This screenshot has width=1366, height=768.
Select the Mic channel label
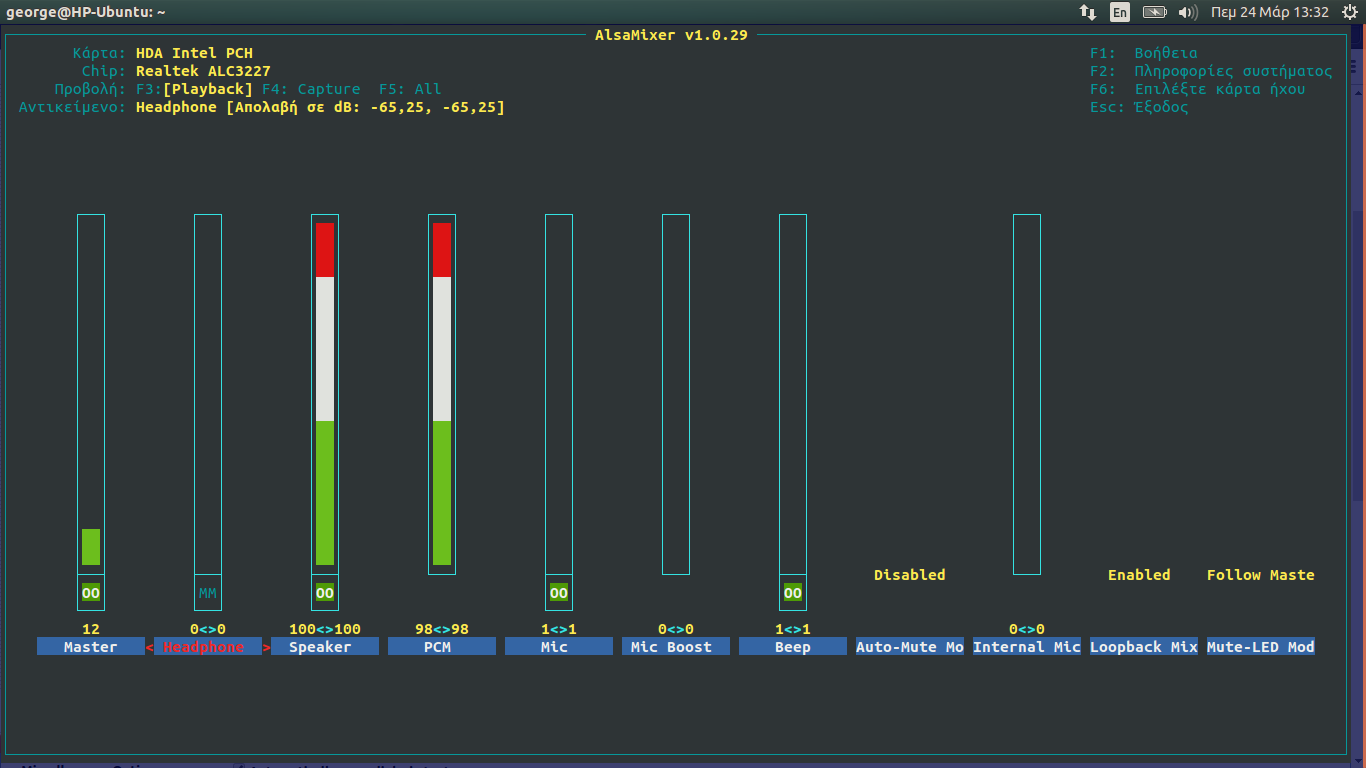pos(559,647)
